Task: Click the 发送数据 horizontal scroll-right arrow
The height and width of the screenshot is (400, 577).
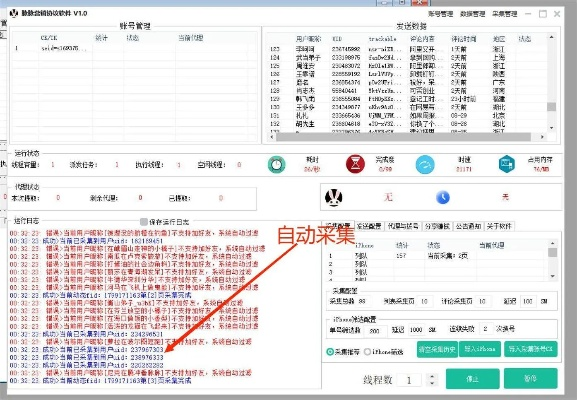Action: click(x=542, y=137)
